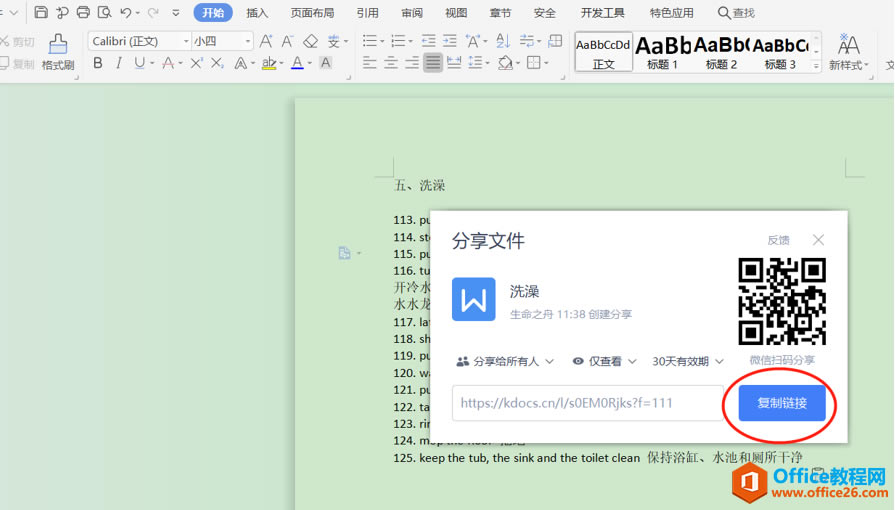Image resolution: width=895 pixels, height=510 pixels.
Task: Toggle superscript formatting
Action: pos(196,63)
